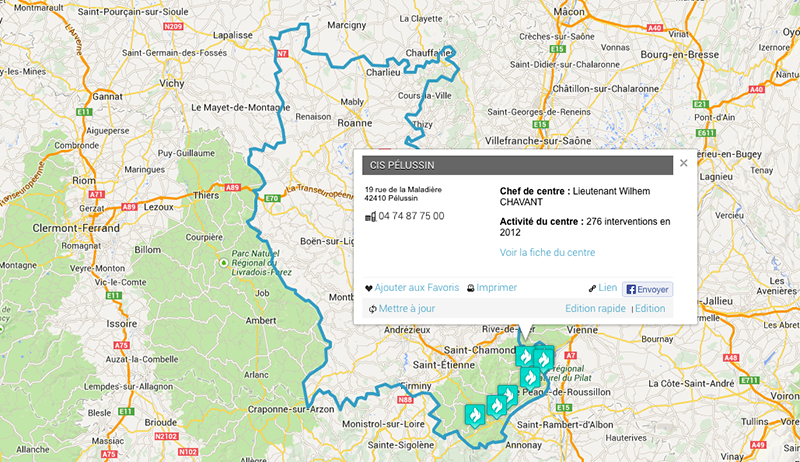Click the Mettre à jour link
The image size is (800, 462).
(x=407, y=309)
